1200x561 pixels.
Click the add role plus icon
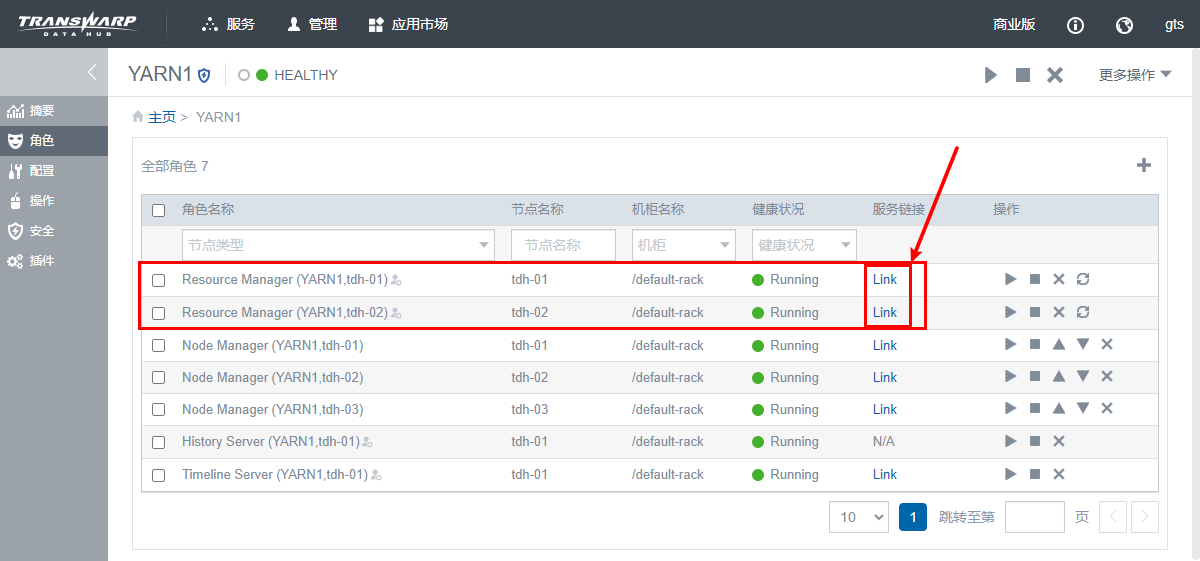pyautogui.click(x=1144, y=166)
